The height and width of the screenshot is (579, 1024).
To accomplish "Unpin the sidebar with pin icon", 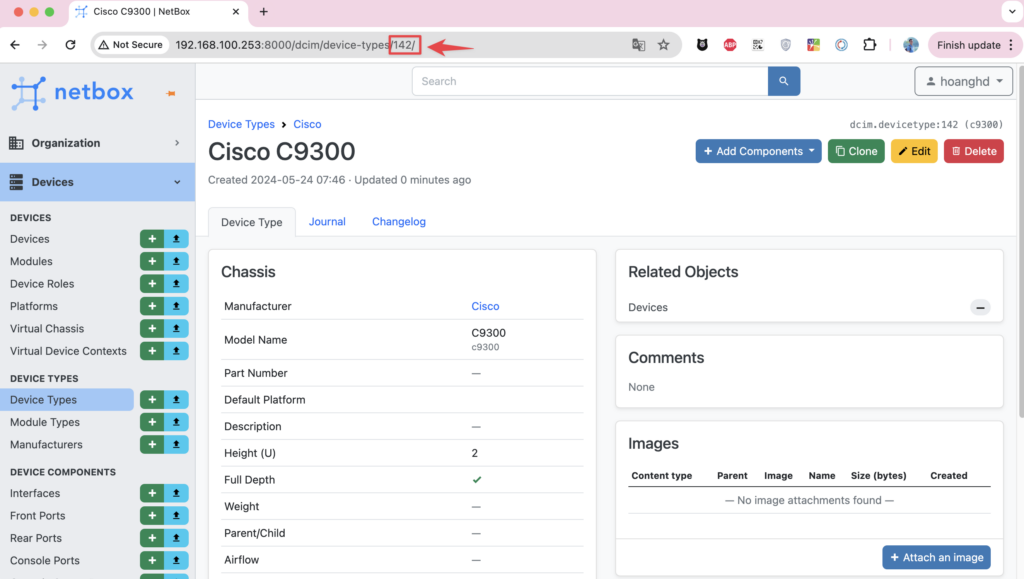I will [171, 93].
